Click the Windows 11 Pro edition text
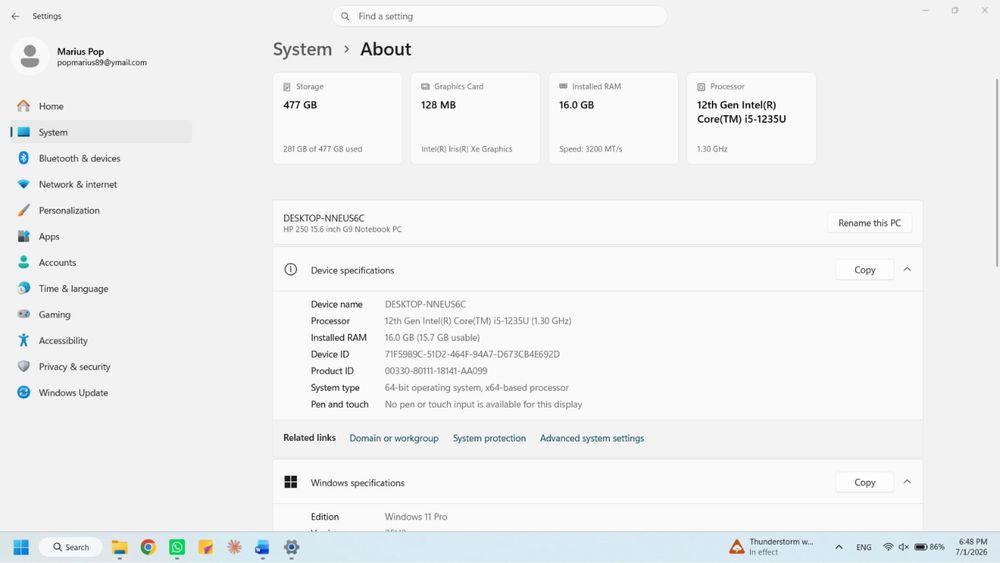Viewport: 1000px width, 563px height. pos(416,516)
